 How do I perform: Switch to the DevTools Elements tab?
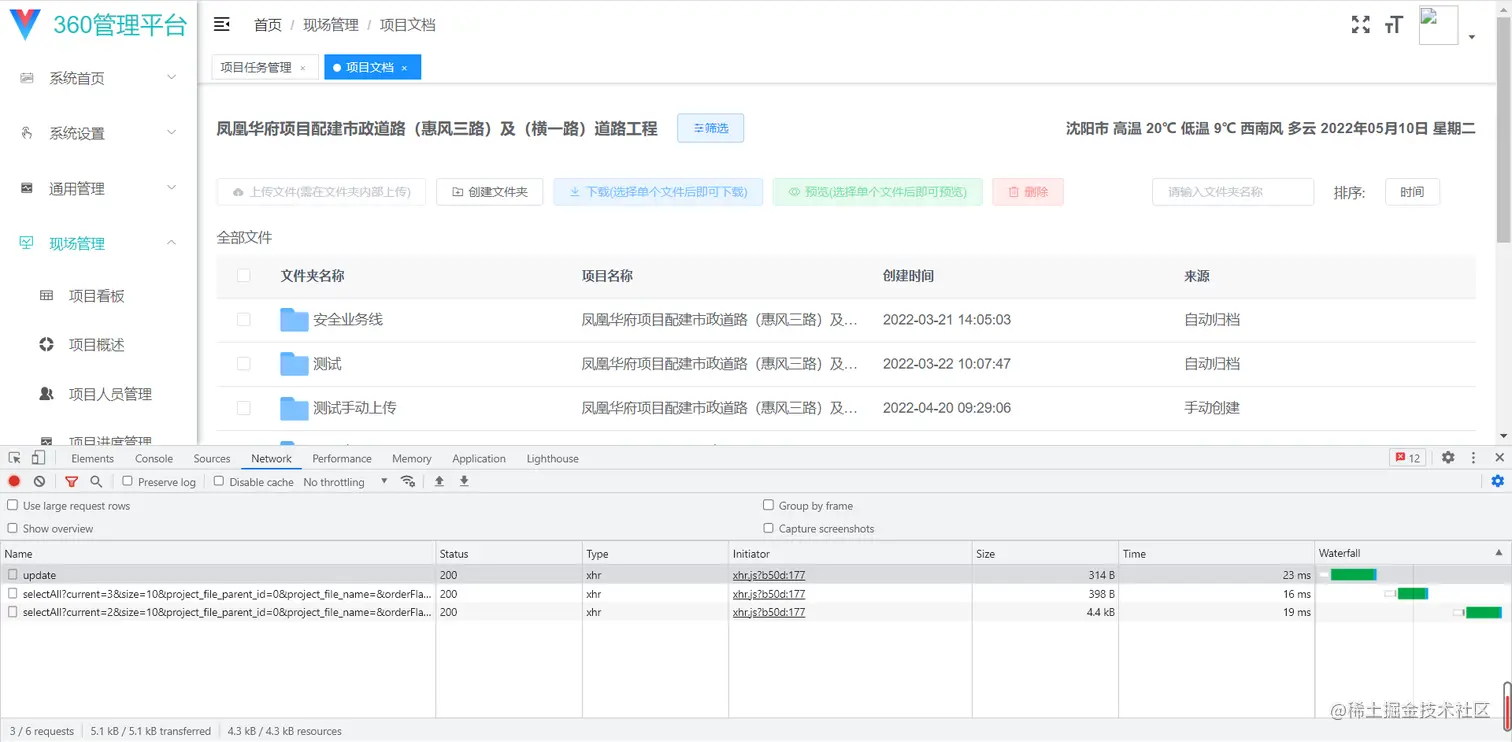(x=93, y=459)
